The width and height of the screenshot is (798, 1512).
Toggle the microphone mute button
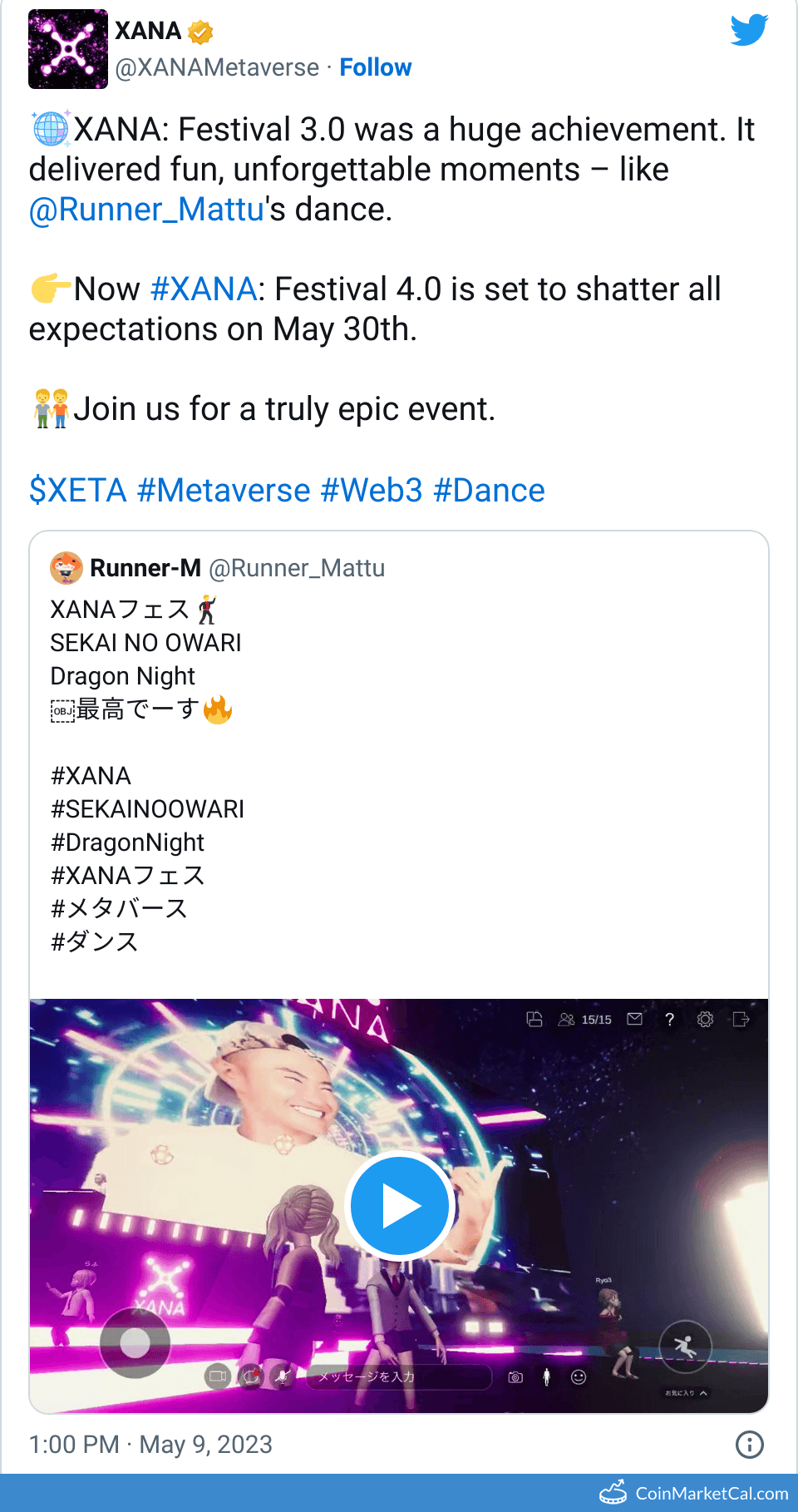(283, 1377)
